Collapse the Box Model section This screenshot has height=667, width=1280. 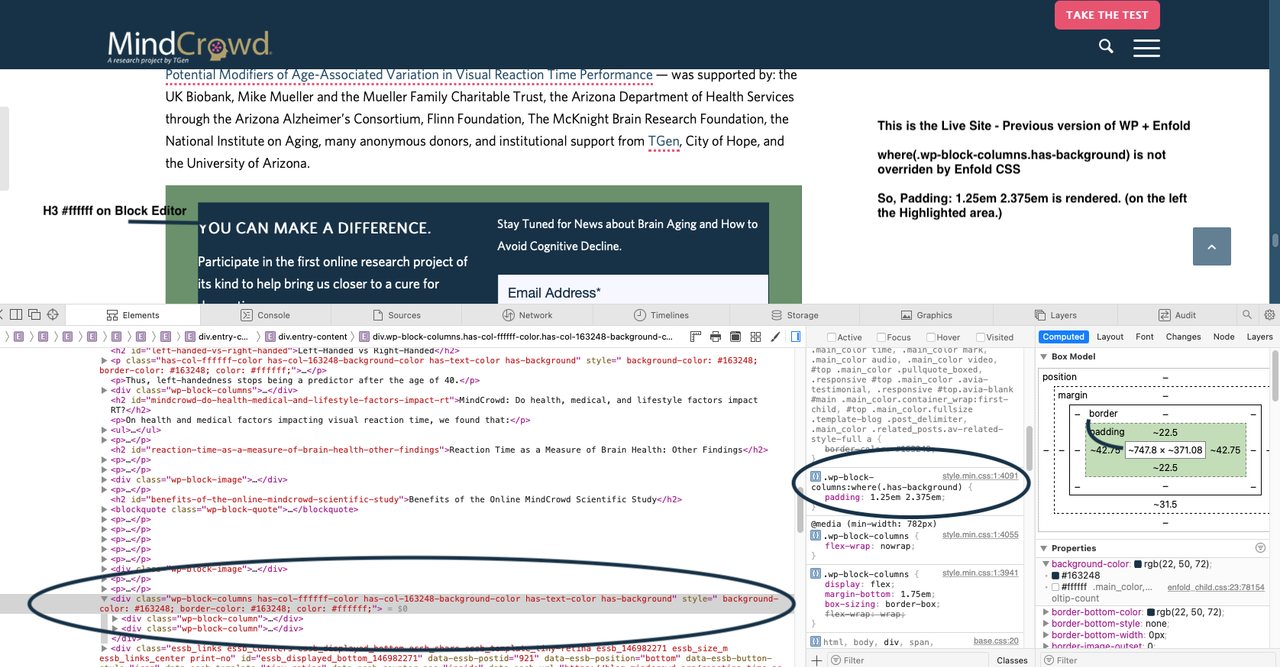[1045, 356]
